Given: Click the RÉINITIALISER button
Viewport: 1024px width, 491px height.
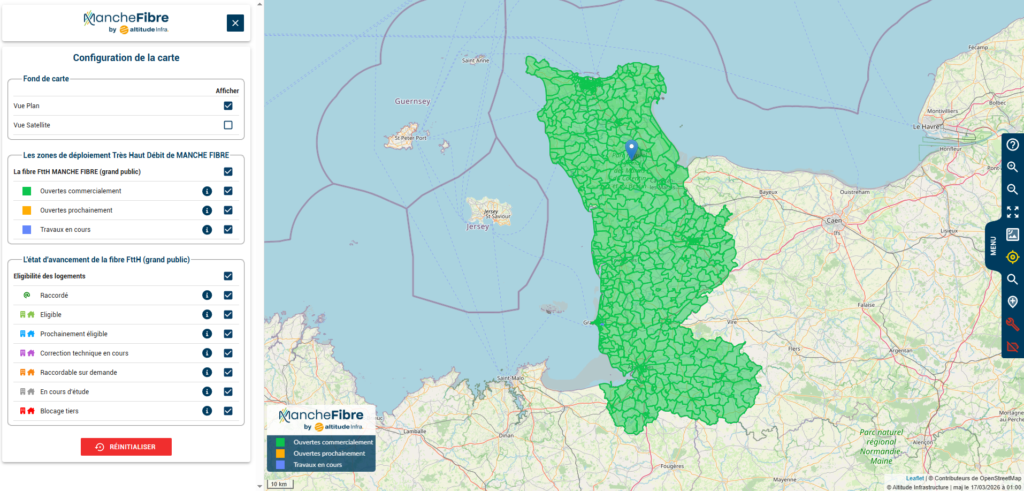Looking at the screenshot, I should pos(126,447).
